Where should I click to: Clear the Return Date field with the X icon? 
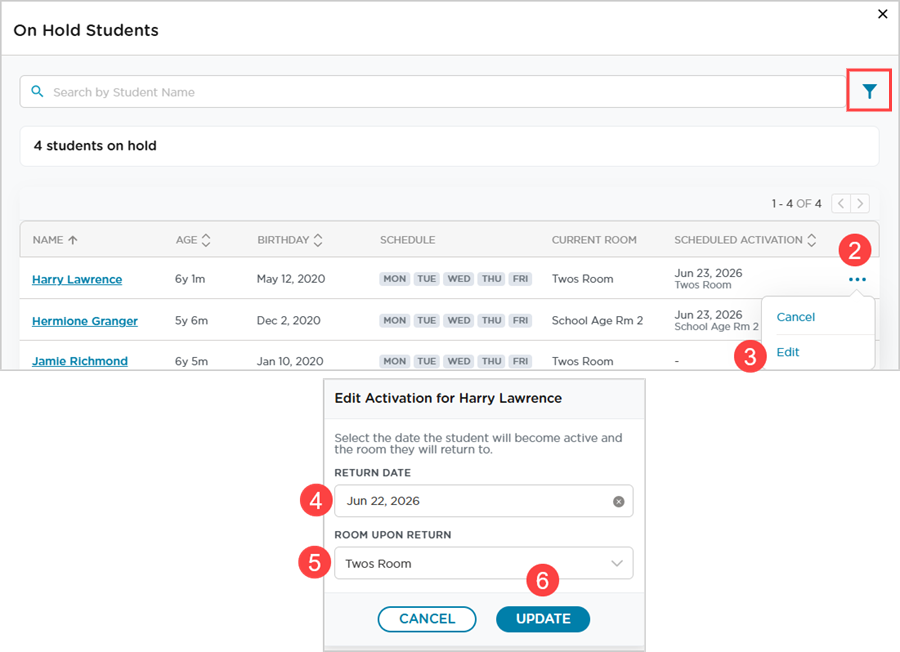[618, 501]
